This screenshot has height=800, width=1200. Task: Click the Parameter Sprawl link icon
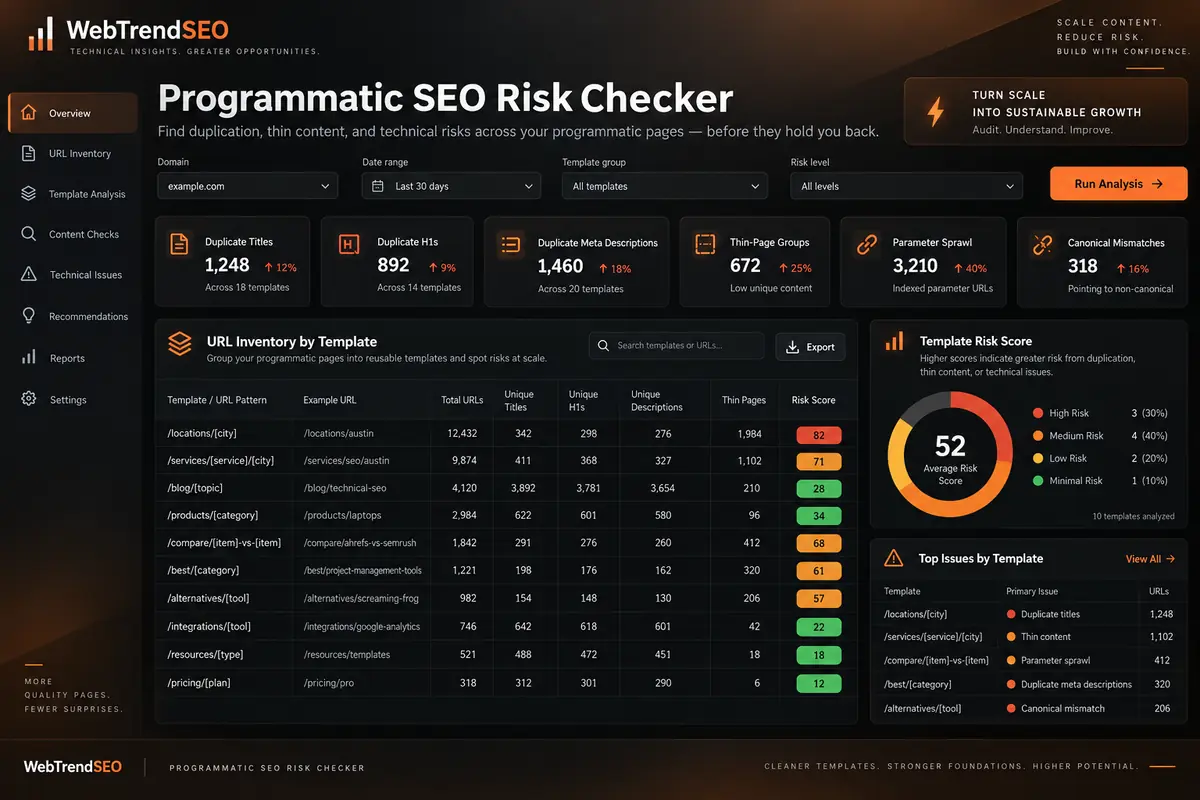866,243
